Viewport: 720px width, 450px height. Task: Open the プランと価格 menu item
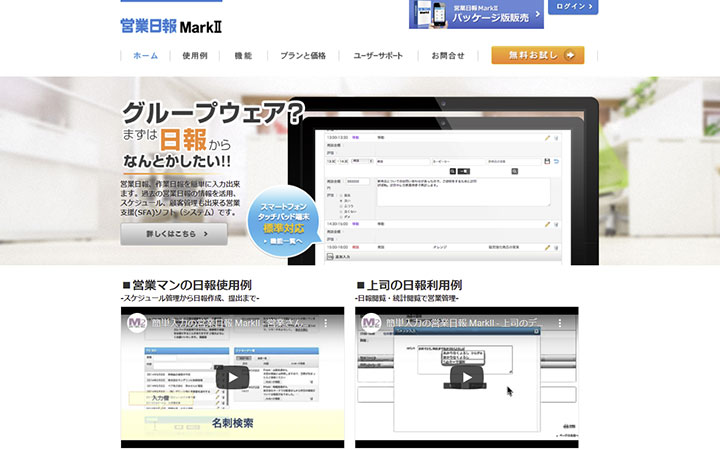303,56
